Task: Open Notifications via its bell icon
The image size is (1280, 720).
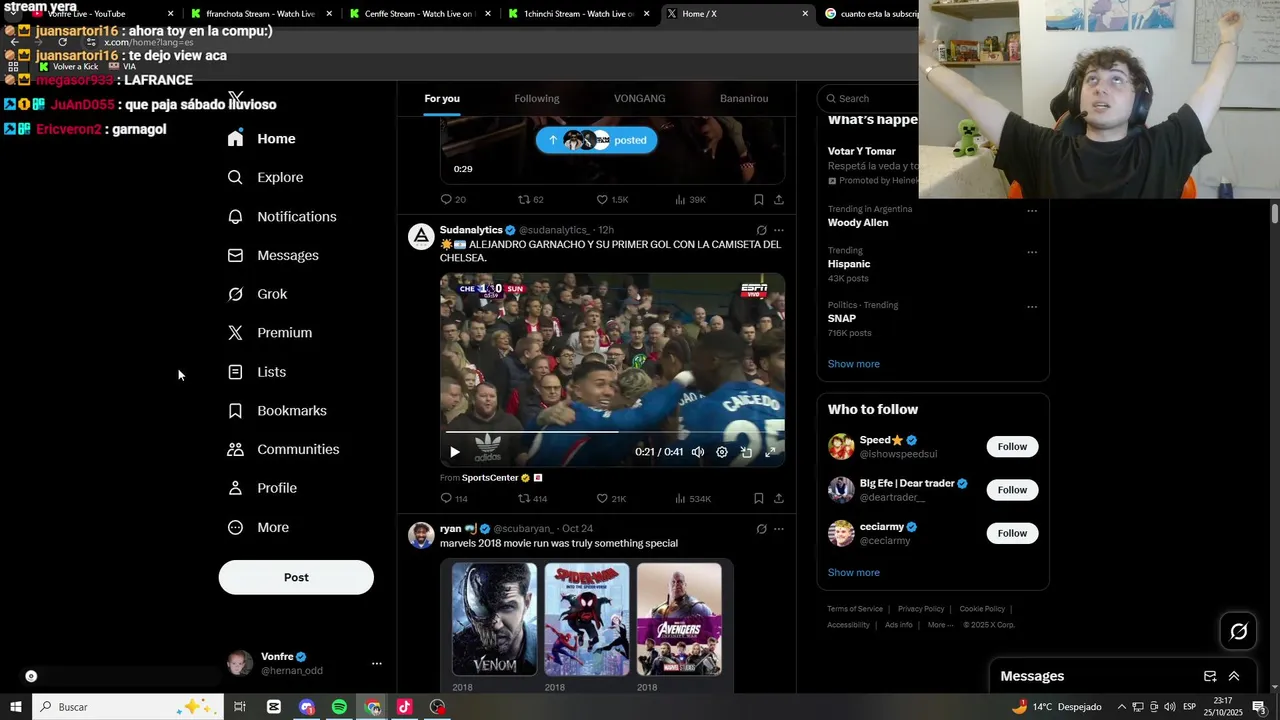Action: coord(235,217)
